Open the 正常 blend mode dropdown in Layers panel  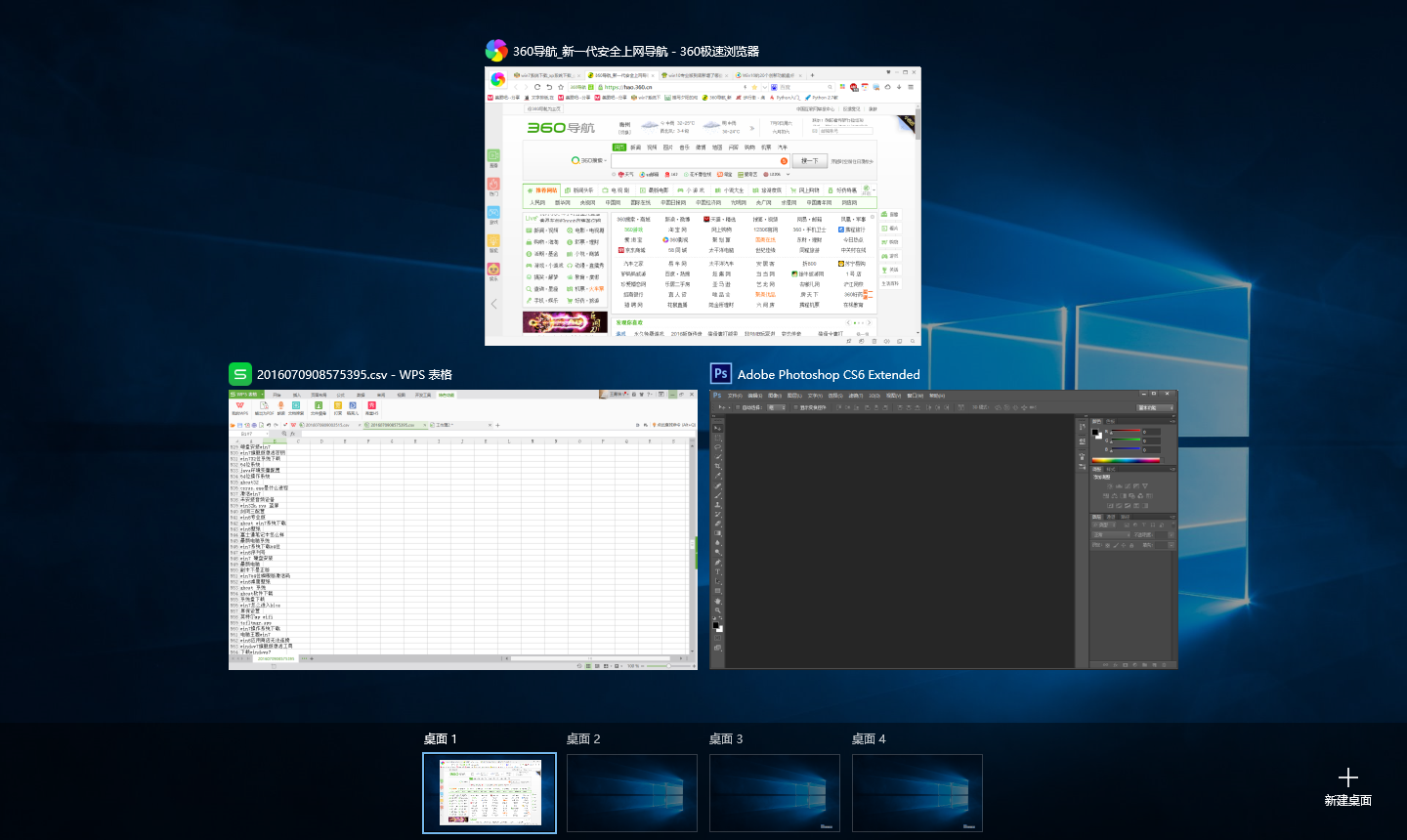[x=1109, y=534]
